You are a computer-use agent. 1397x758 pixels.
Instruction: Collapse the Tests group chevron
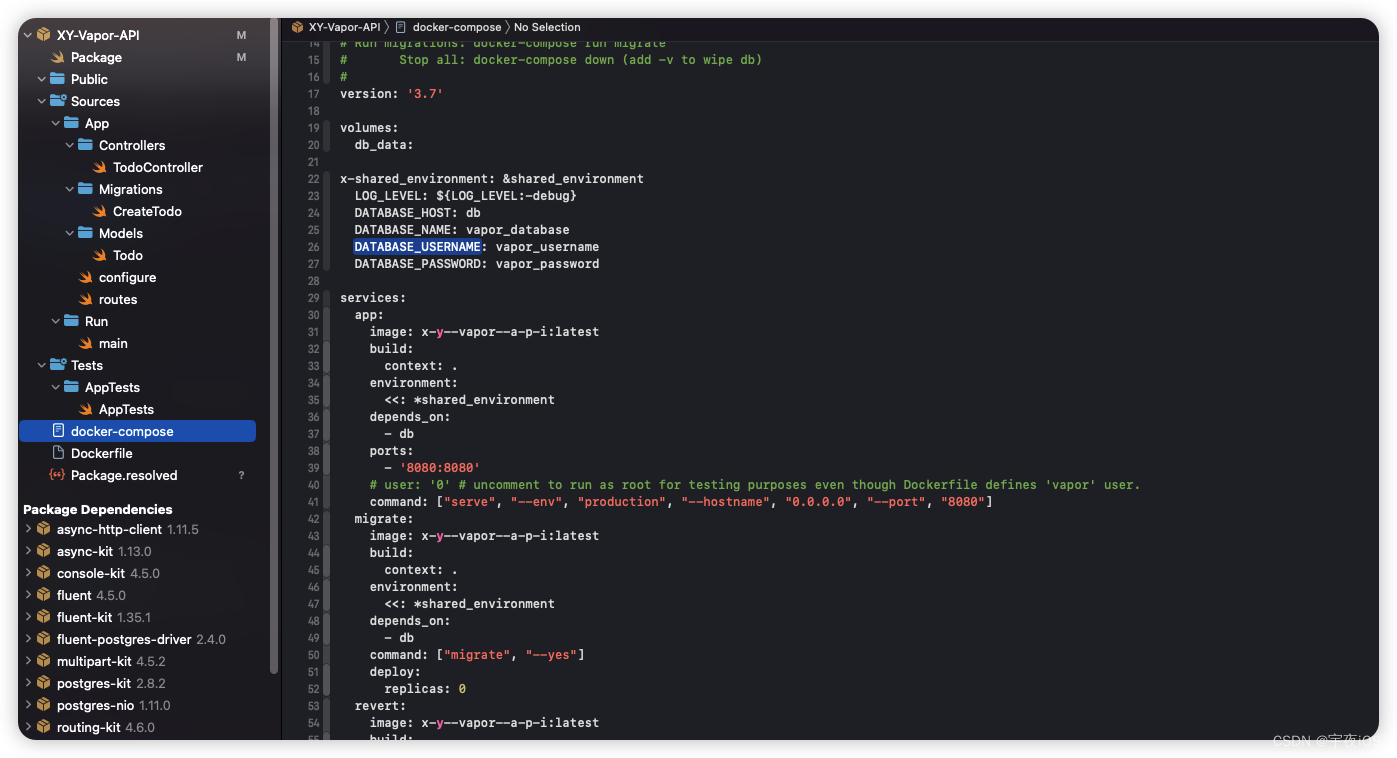42,365
